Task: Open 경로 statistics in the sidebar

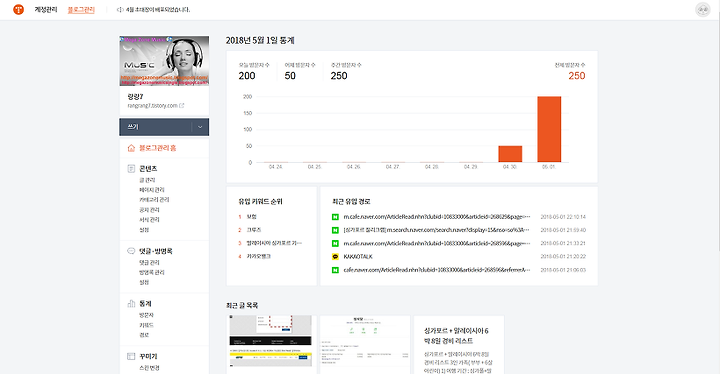Action: [144, 335]
